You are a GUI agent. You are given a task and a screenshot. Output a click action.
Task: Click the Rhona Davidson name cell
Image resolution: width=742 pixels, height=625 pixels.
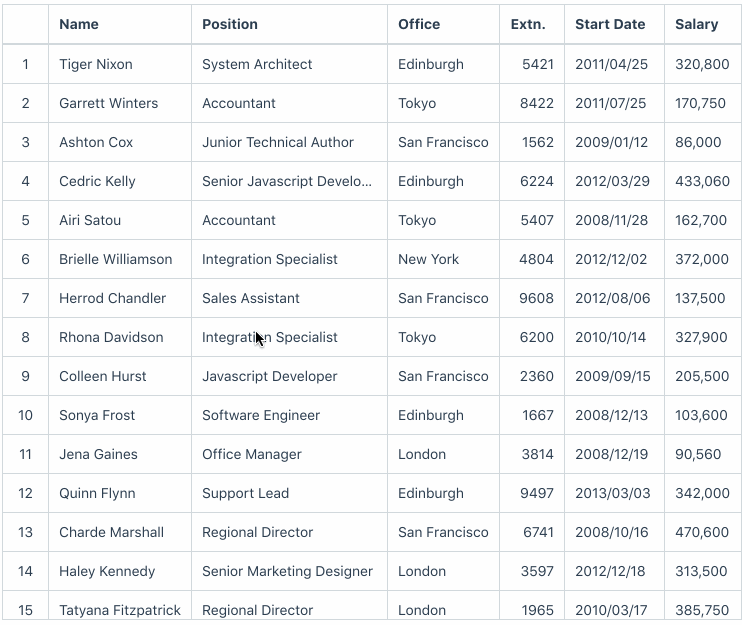[x=111, y=337]
